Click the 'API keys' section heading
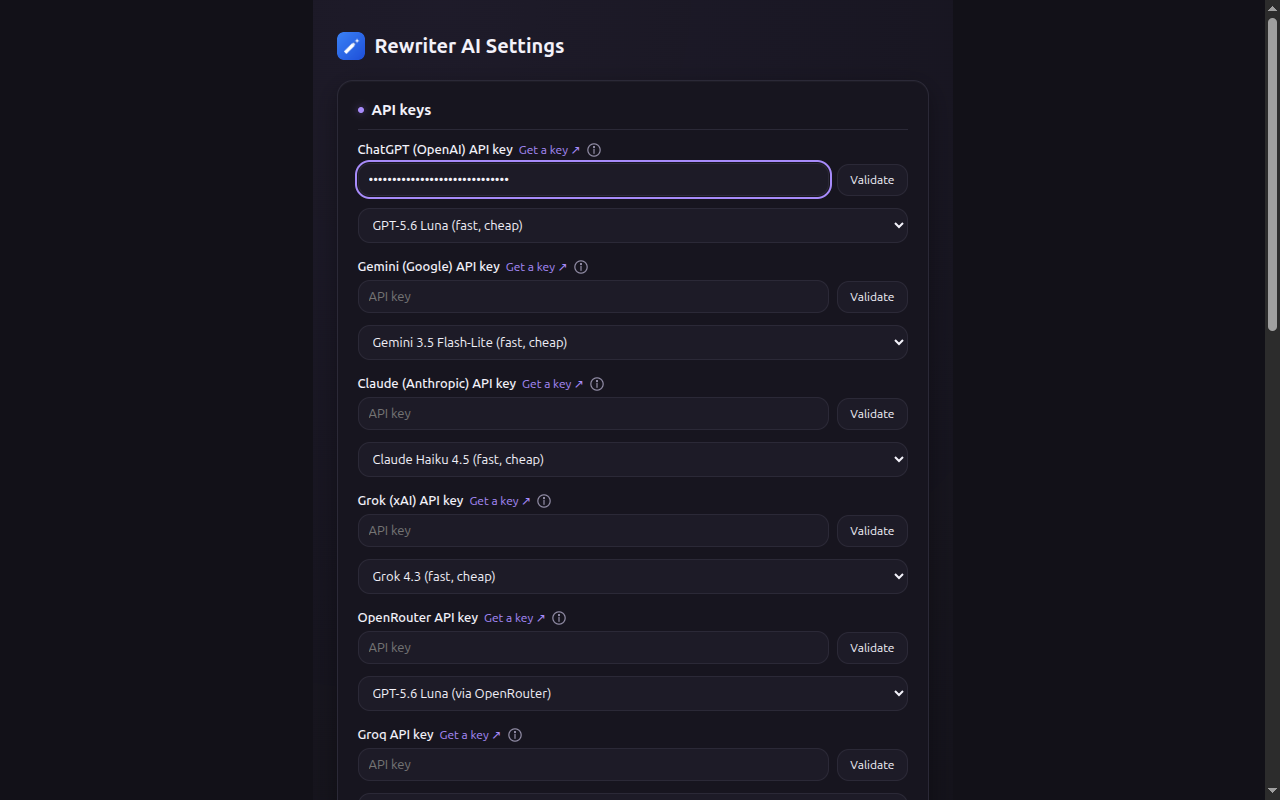 401,110
